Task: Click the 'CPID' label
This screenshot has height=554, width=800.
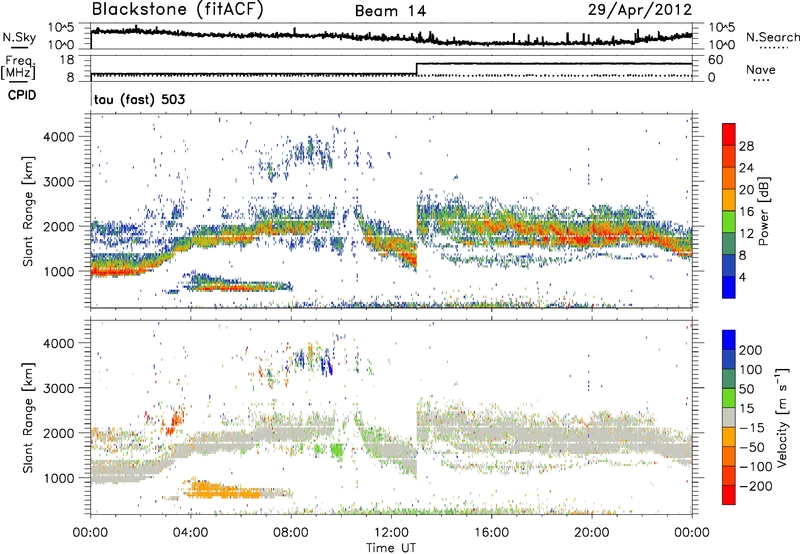Action: (22, 95)
